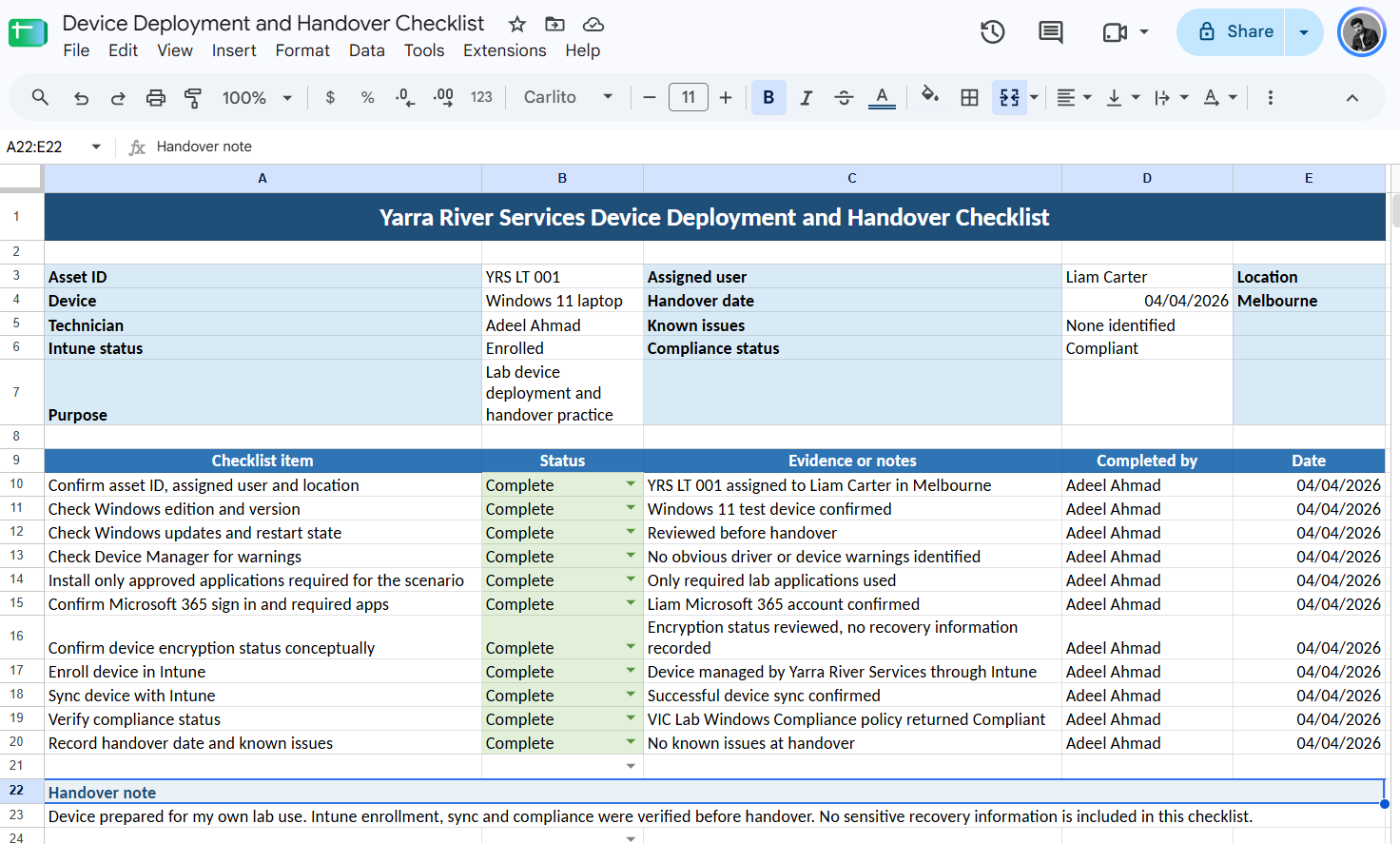1400x844 pixels.
Task: Open the File menu
Action: (76, 50)
